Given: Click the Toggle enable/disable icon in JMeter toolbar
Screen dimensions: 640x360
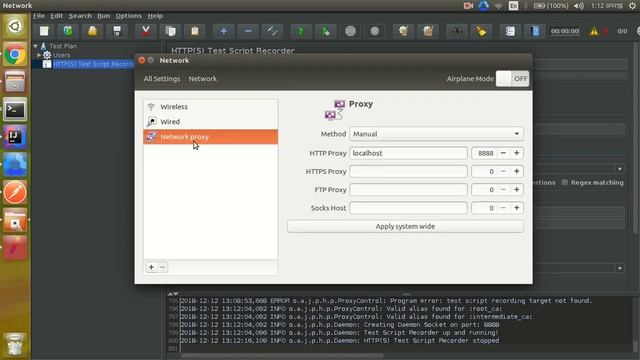Looking at the screenshot, I should 272,31.
